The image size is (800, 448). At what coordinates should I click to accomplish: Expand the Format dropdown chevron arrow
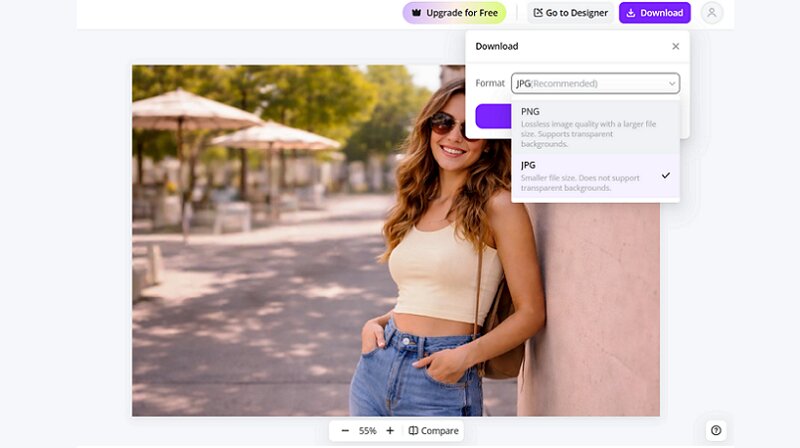click(671, 84)
